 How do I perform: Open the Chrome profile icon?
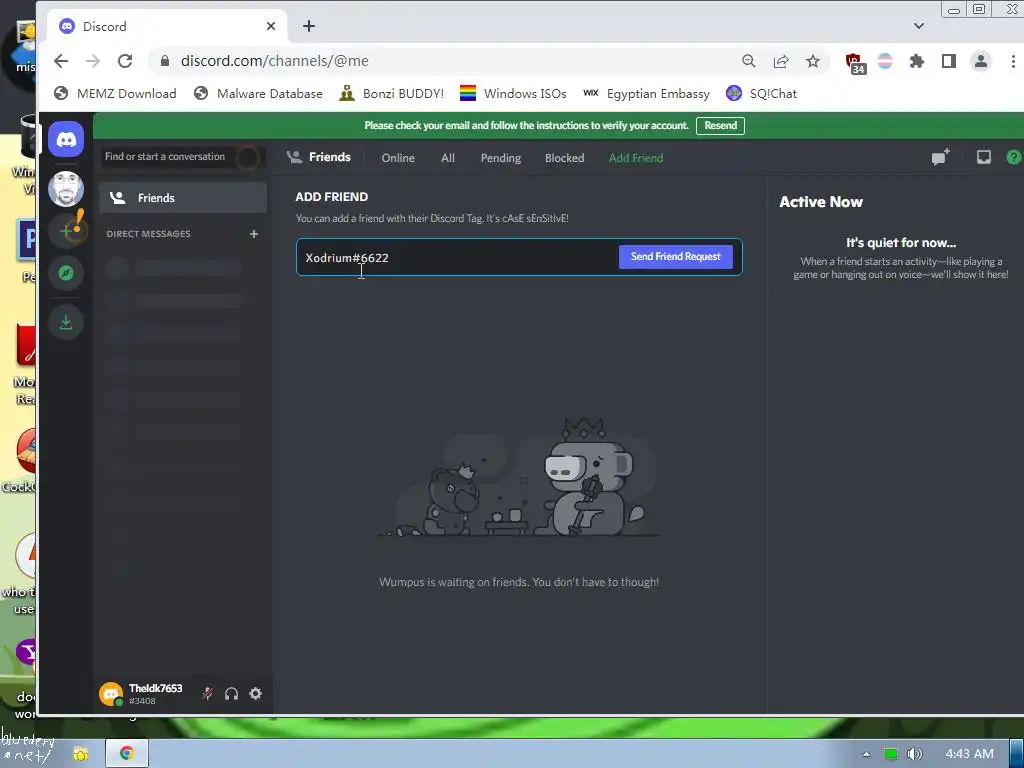(x=981, y=61)
